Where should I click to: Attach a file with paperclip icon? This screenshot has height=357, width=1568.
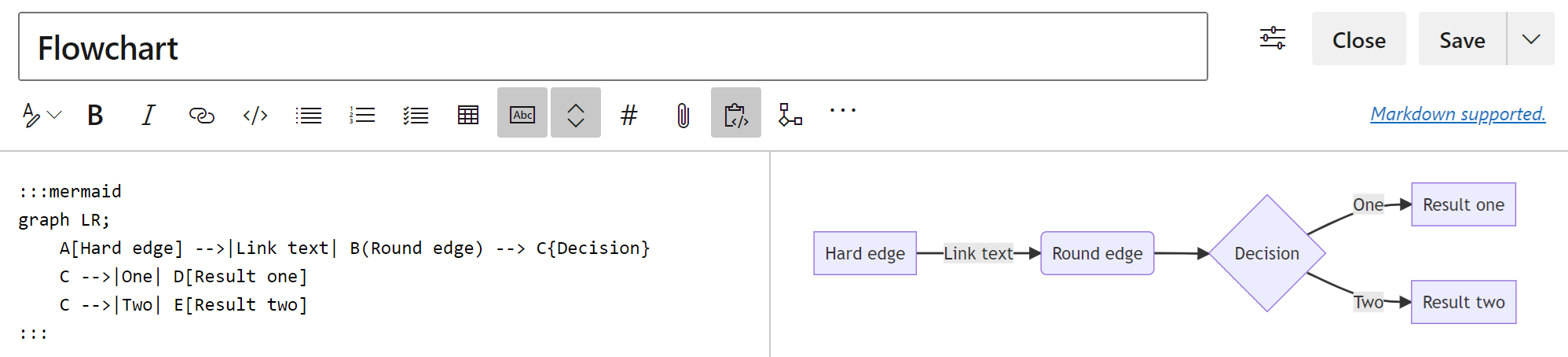pyautogui.click(x=683, y=116)
